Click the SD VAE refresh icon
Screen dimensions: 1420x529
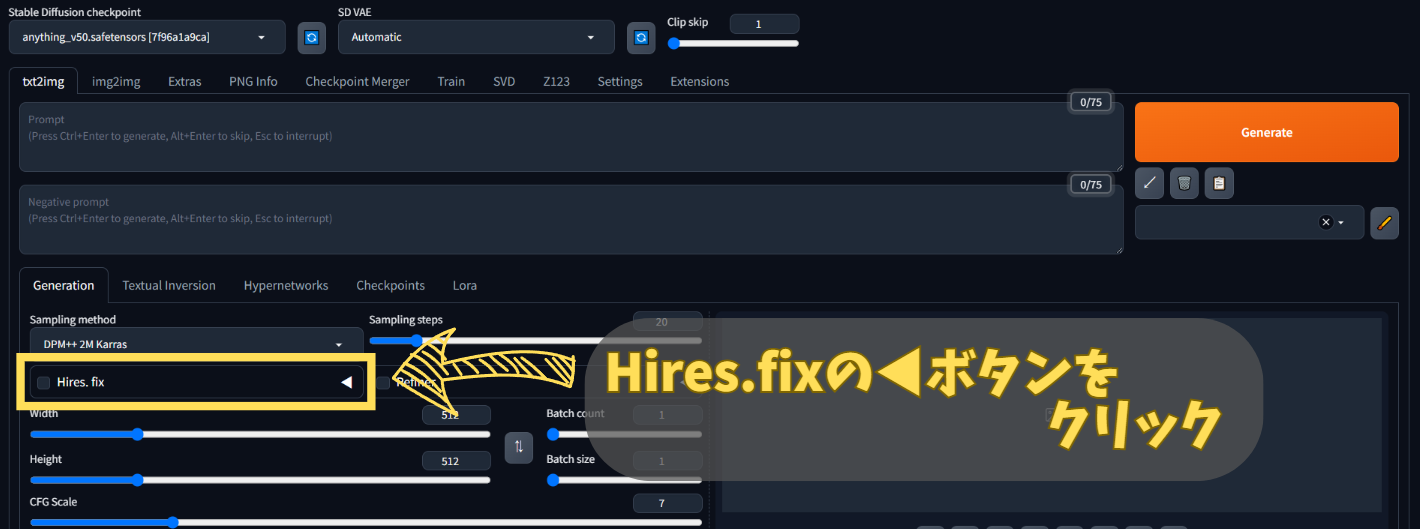click(x=641, y=37)
